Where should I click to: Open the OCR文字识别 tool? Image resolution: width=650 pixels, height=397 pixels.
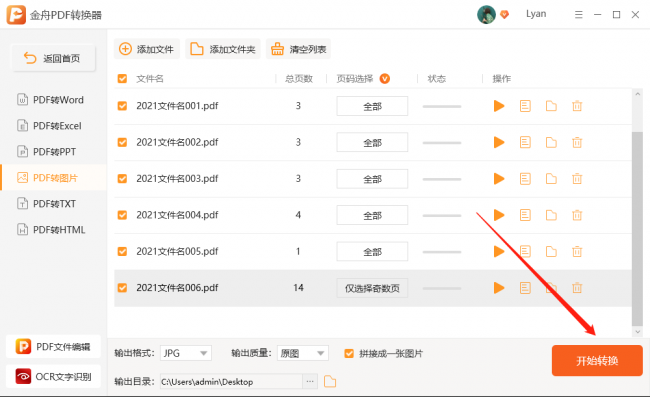pyautogui.click(x=53, y=376)
